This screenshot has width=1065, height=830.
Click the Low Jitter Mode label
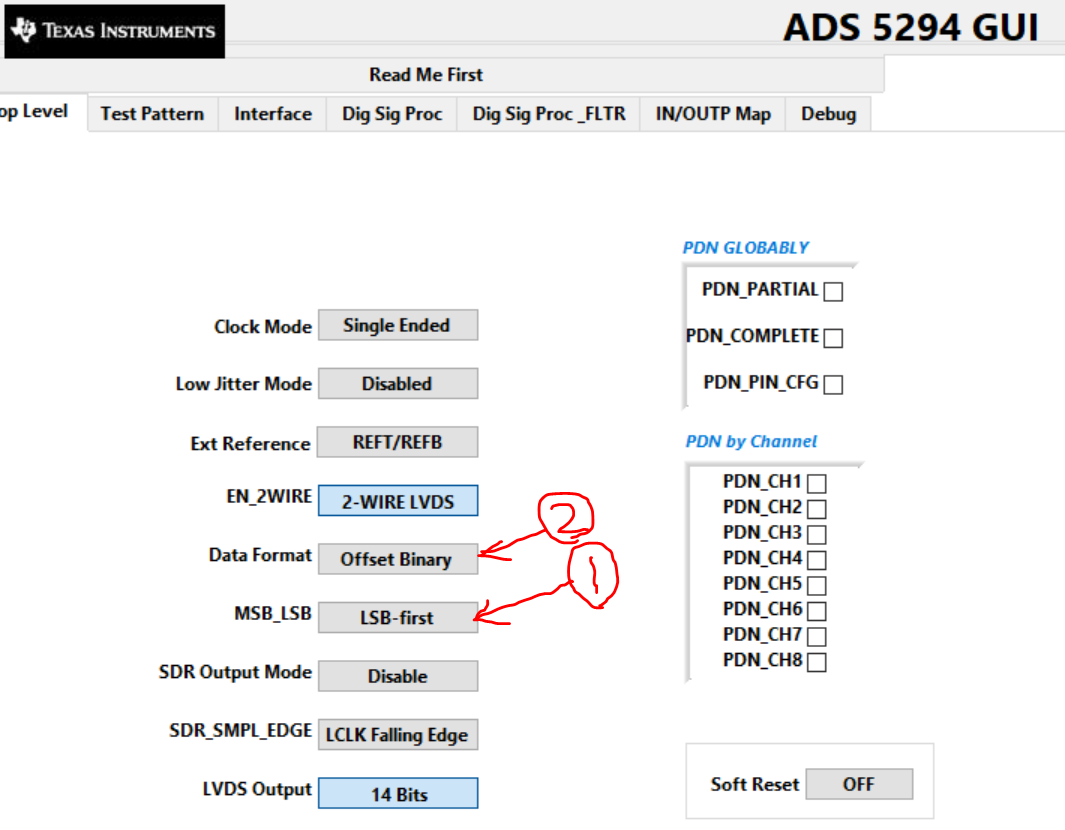(244, 384)
